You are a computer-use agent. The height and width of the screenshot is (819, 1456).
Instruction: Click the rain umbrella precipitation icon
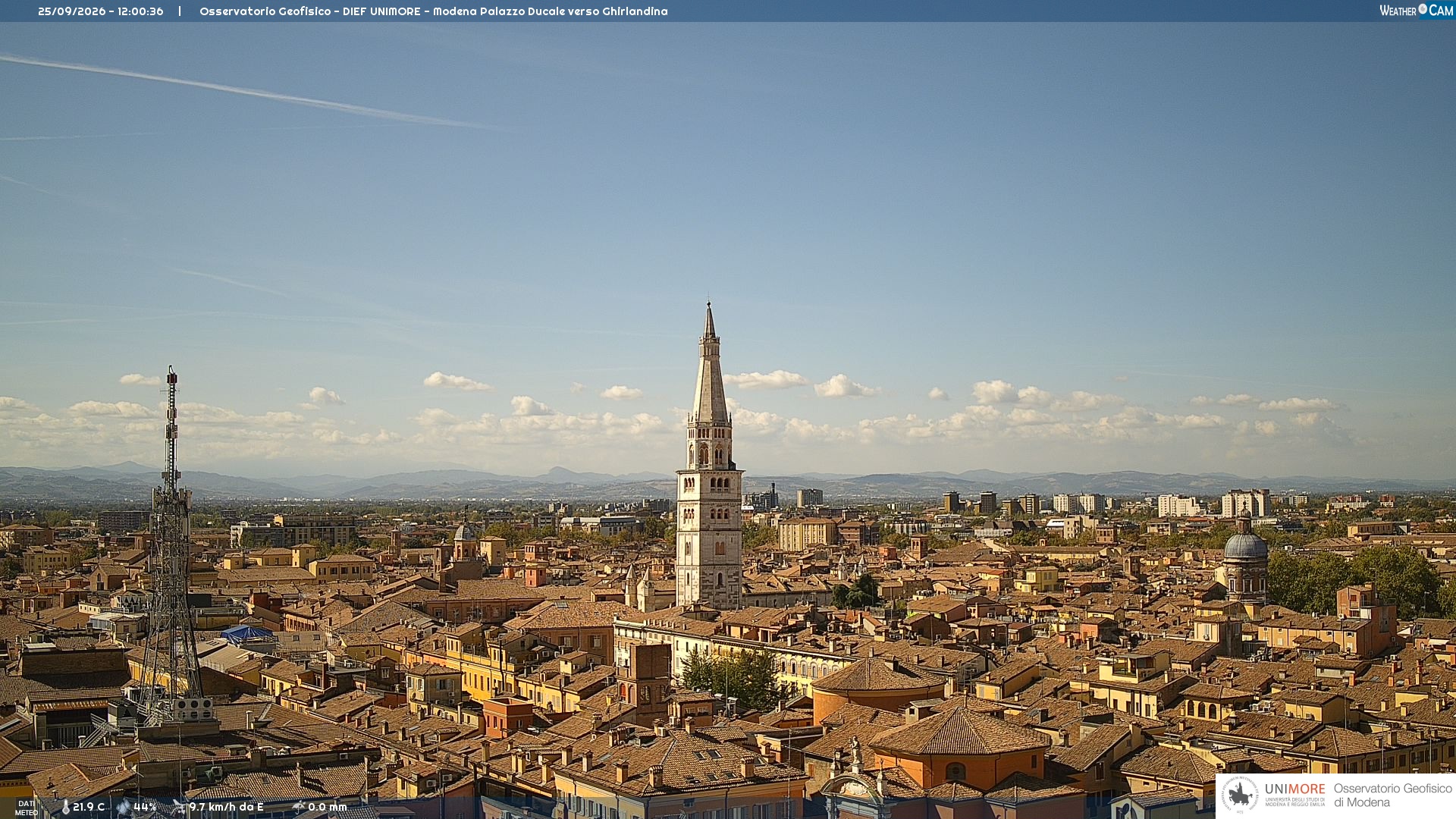298,808
